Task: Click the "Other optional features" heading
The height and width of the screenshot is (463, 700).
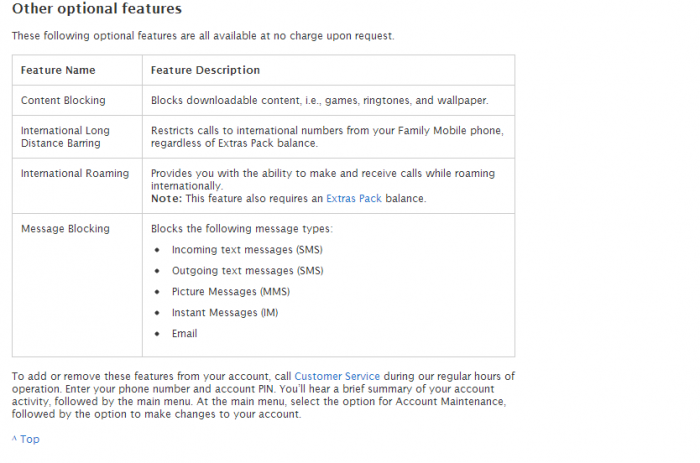Action: pos(97,9)
